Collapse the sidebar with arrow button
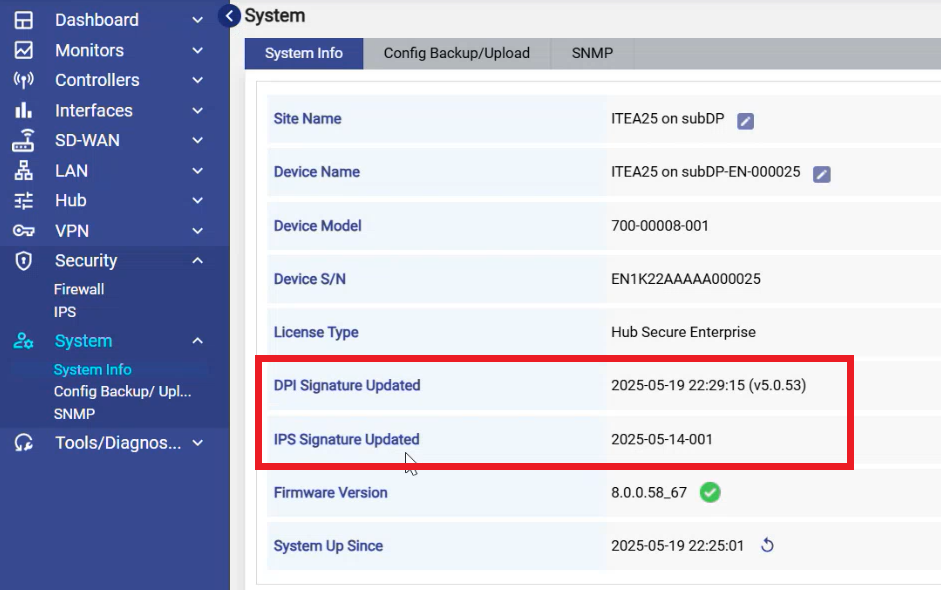This screenshot has height=590, width=941. 230,16
